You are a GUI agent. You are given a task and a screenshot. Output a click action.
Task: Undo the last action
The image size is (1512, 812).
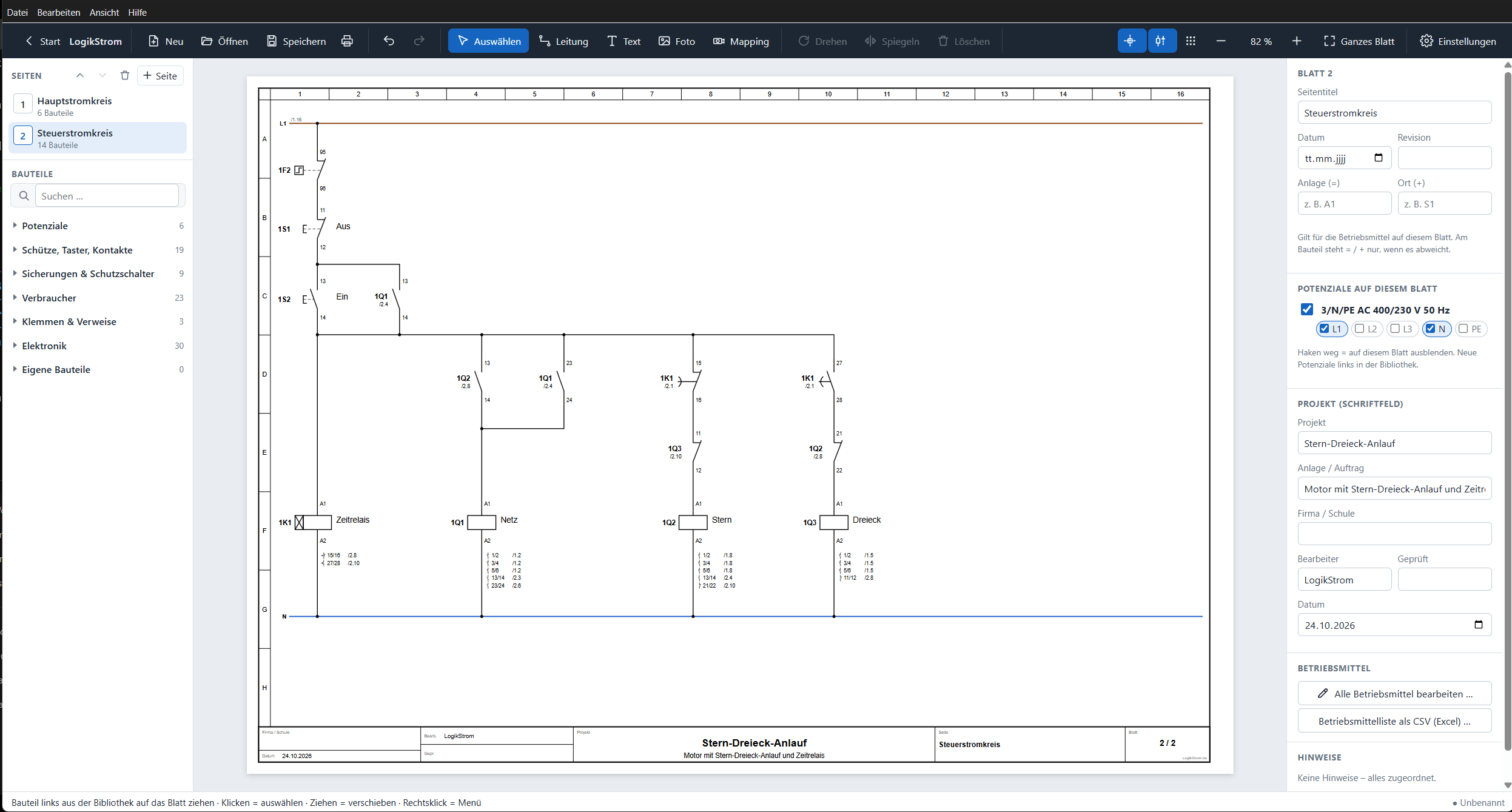tap(389, 41)
